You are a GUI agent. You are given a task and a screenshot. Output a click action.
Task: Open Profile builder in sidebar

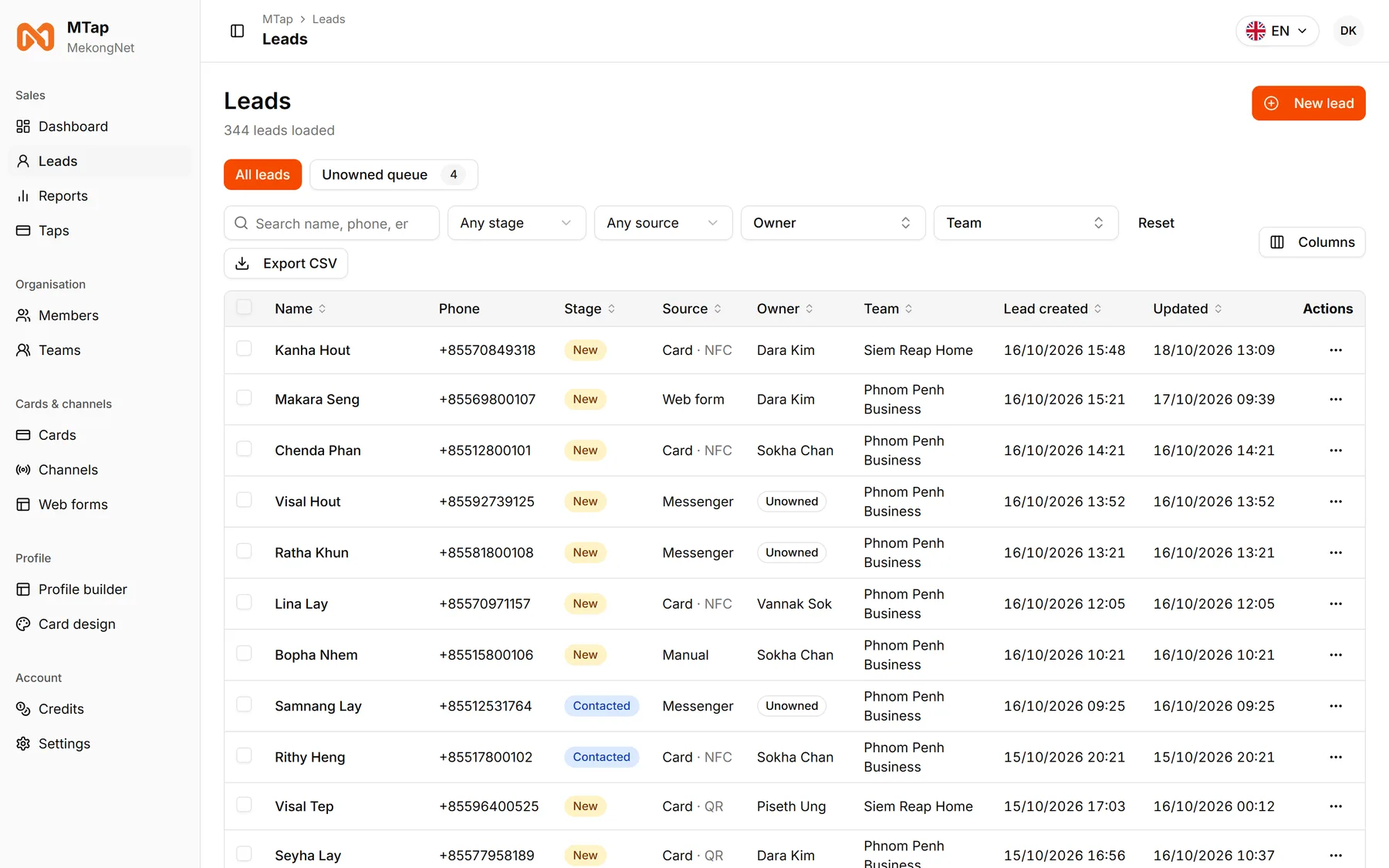pos(100,589)
